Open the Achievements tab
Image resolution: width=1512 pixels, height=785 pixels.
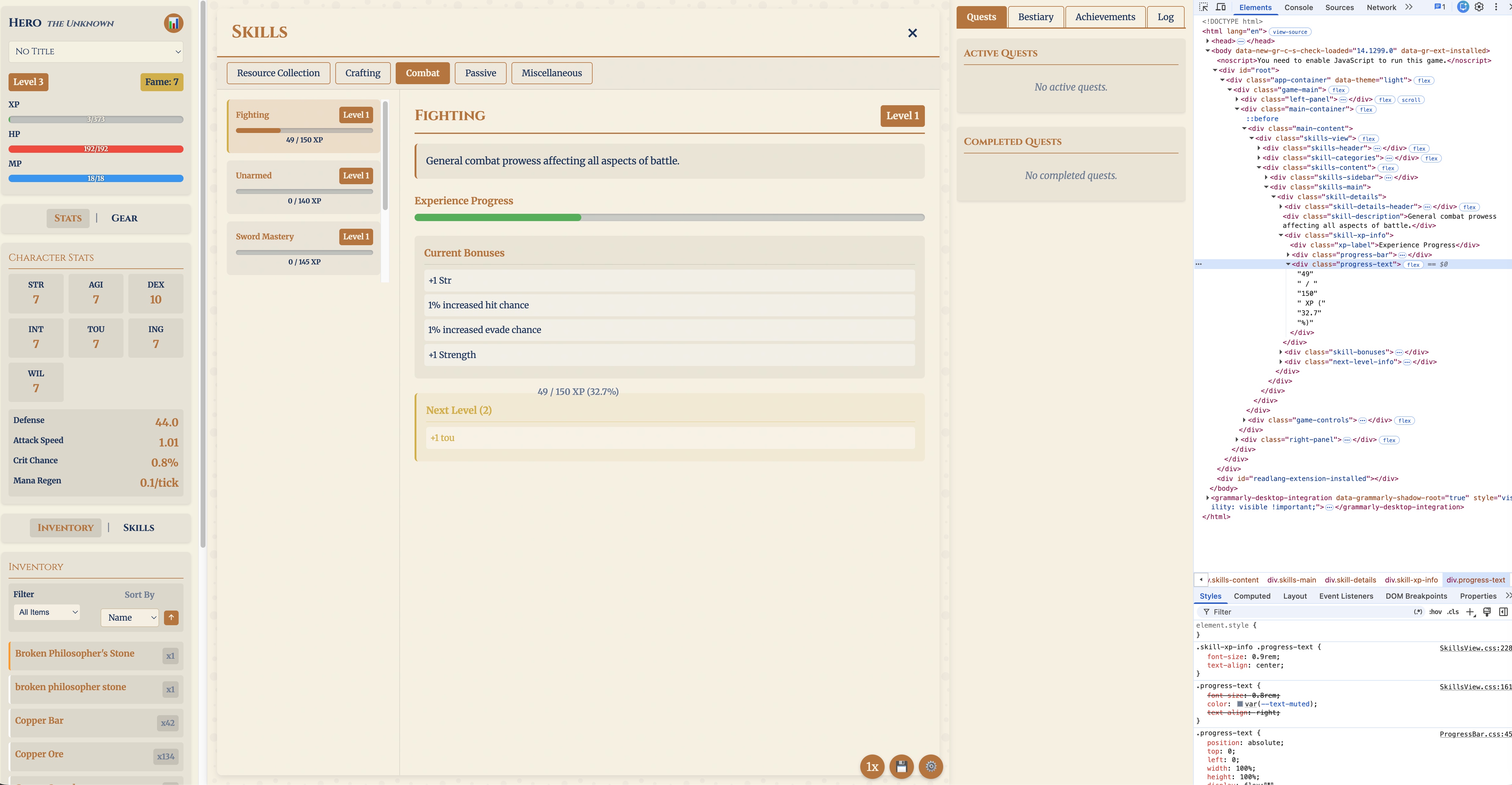[x=1105, y=17]
